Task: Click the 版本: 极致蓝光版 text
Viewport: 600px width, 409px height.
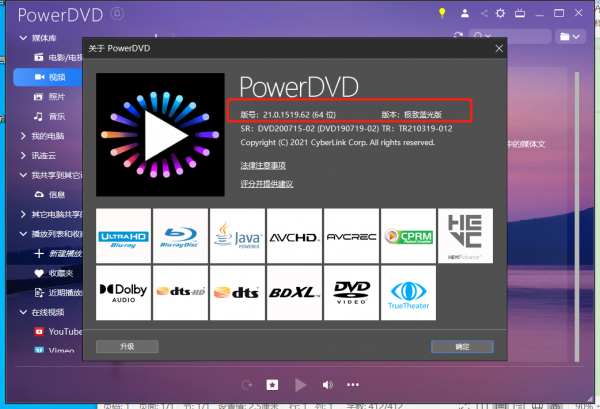Action: click(x=412, y=114)
